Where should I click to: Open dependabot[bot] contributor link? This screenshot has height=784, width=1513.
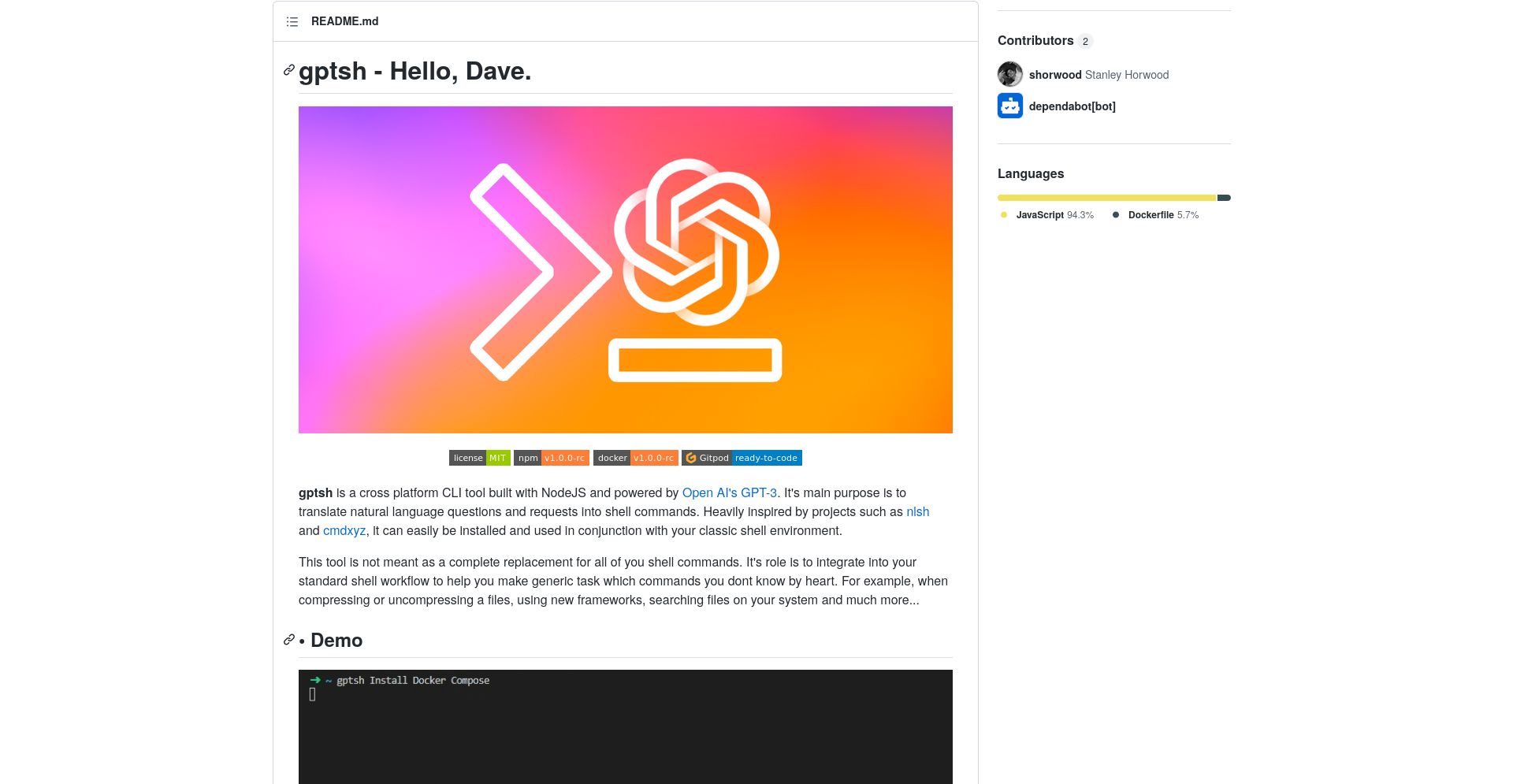pyautogui.click(x=1072, y=106)
